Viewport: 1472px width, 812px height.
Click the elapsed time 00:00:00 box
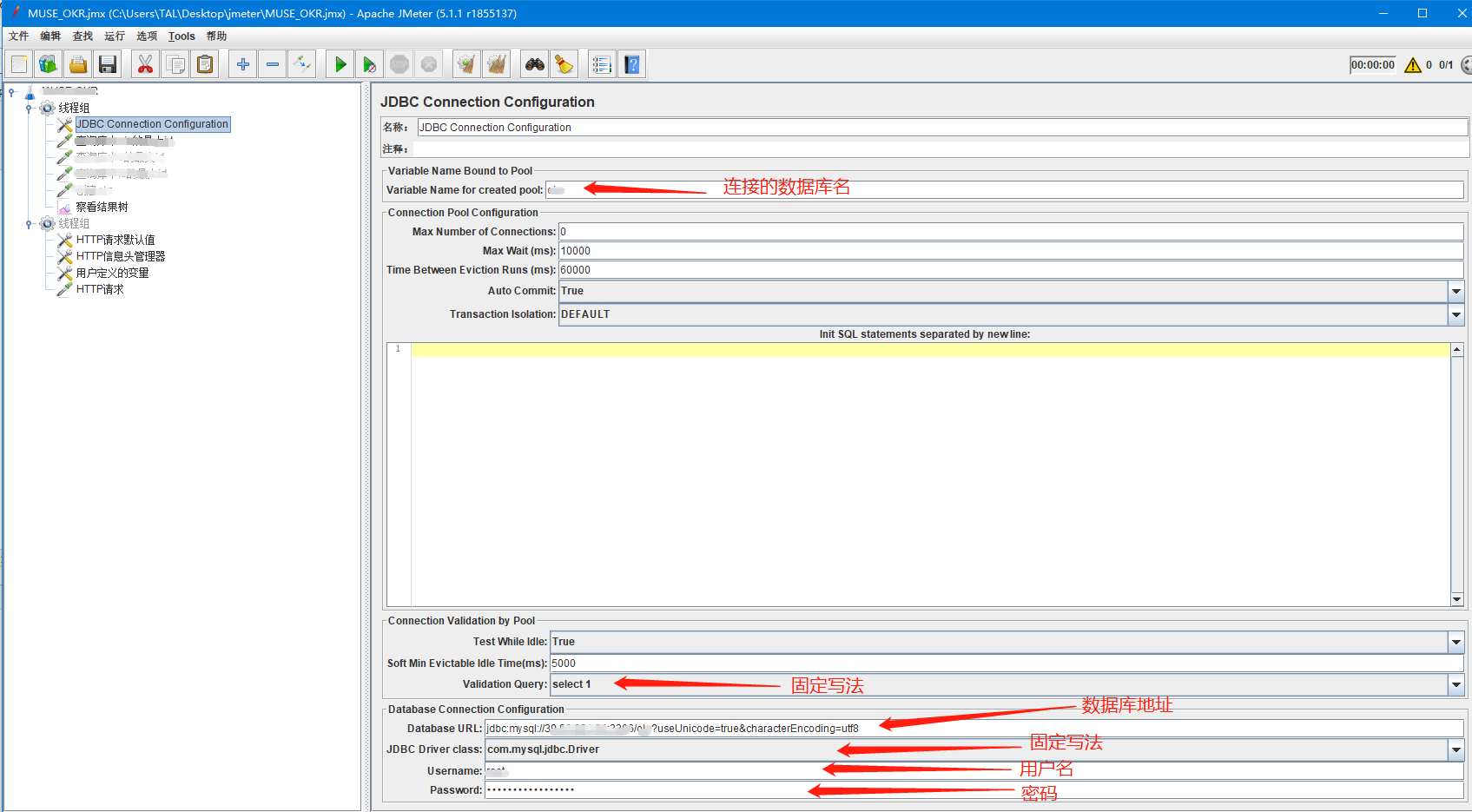1373,65
